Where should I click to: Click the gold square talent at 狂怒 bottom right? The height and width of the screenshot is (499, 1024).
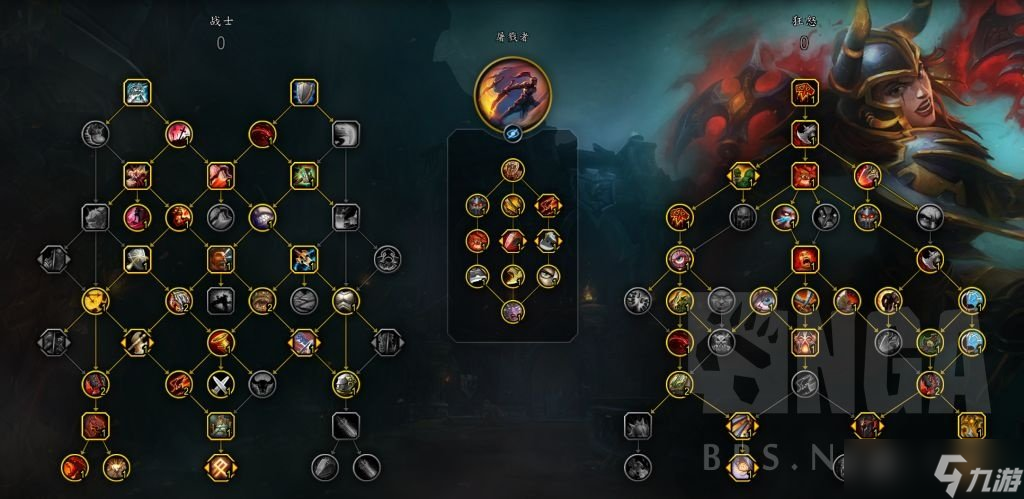click(972, 426)
